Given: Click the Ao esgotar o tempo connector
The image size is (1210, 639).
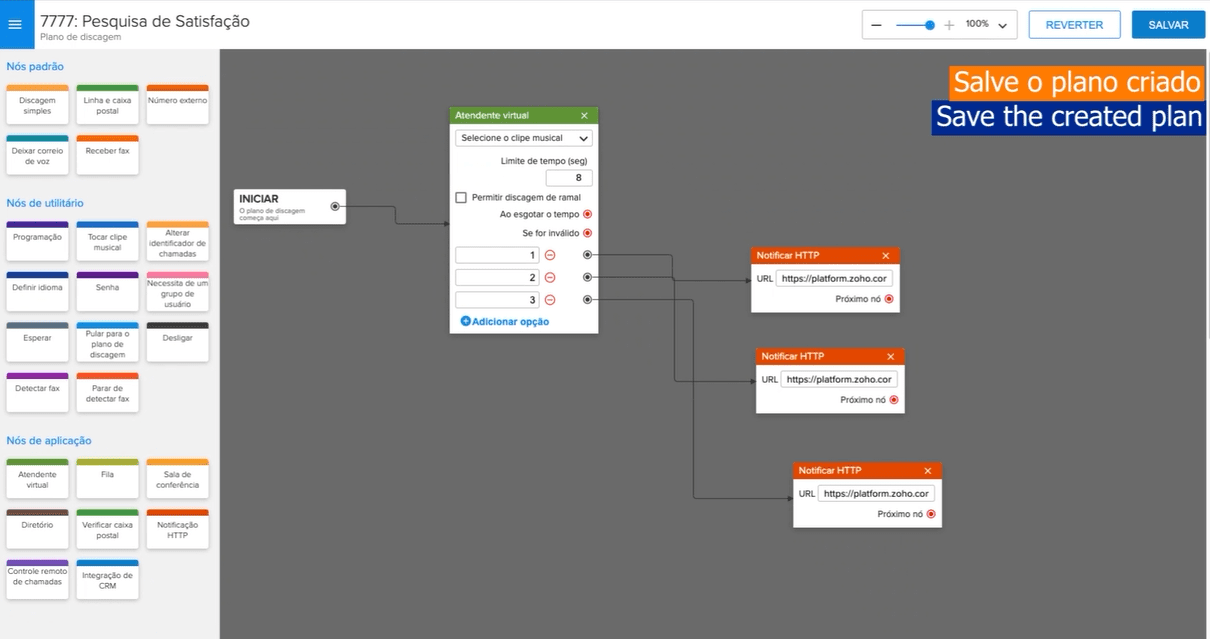Looking at the screenshot, I should pos(587,214).
